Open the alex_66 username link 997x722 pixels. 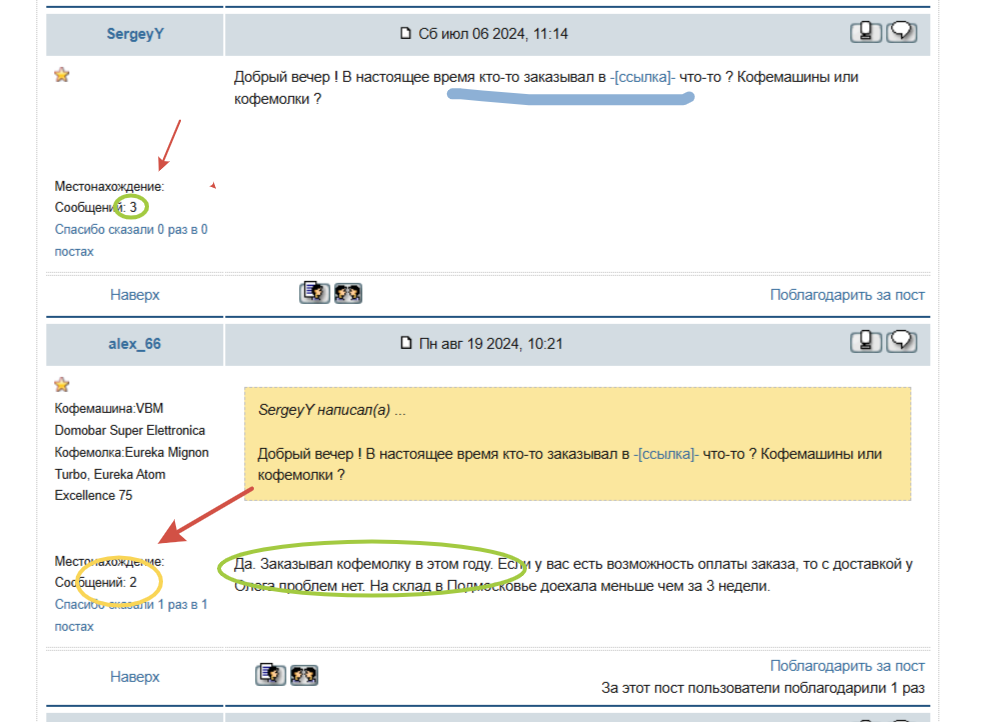click(135, 344)
